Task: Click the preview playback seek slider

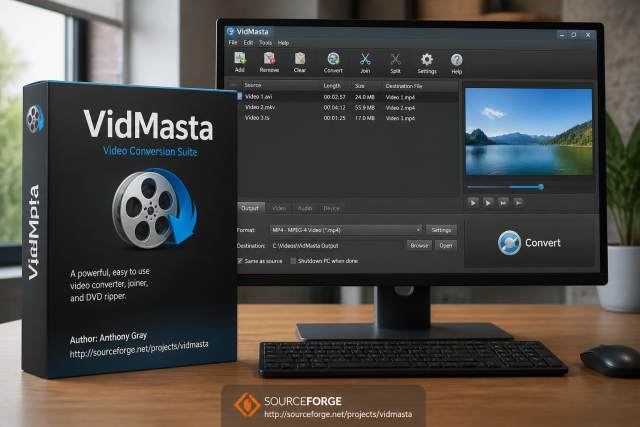Action: [x=505, y=187]
